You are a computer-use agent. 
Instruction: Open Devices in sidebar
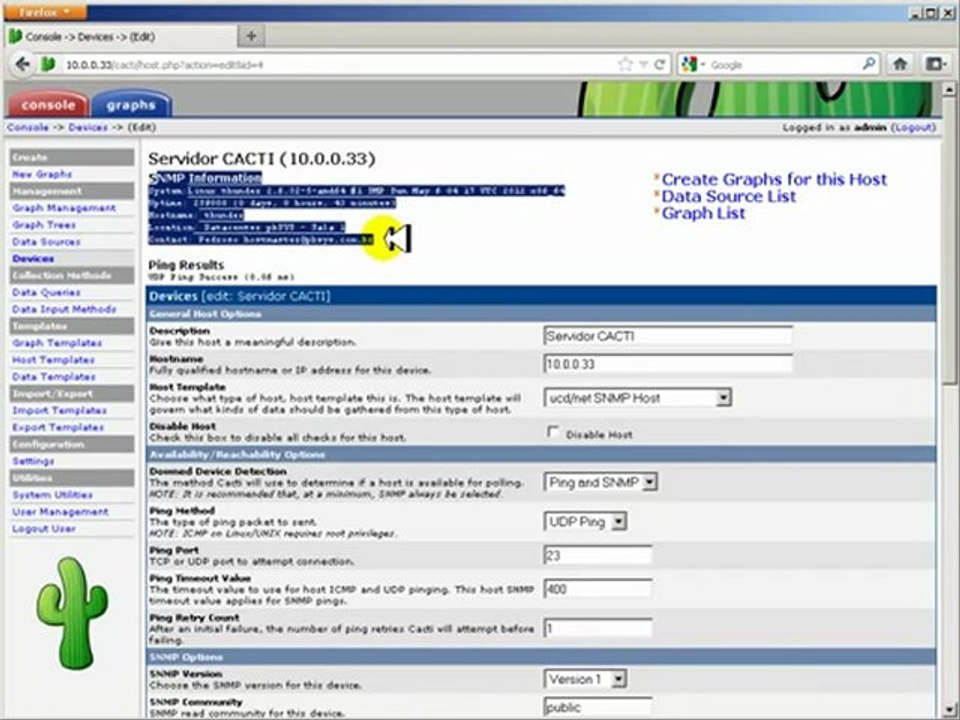point(33,258)
